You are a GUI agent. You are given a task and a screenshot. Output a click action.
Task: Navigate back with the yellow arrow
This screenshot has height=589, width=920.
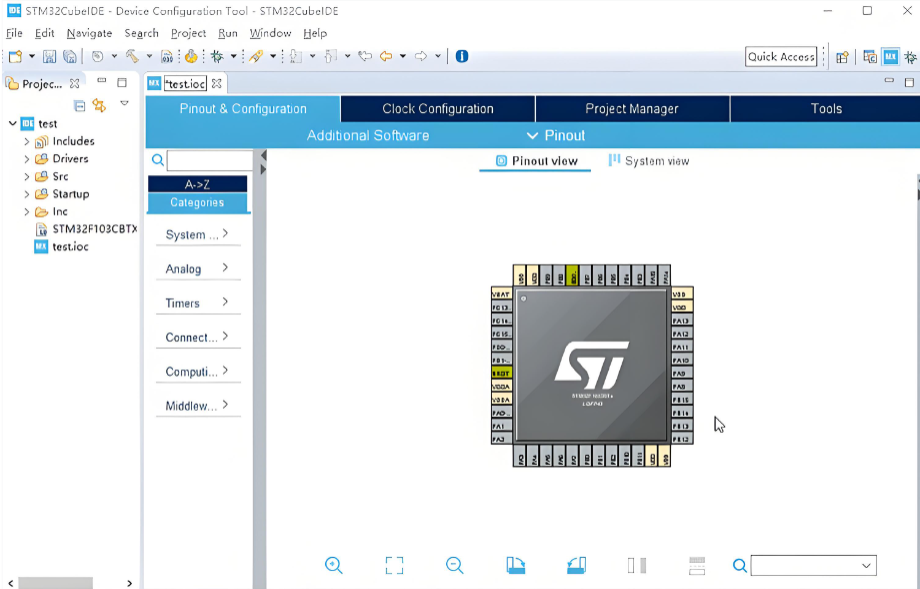385,56
